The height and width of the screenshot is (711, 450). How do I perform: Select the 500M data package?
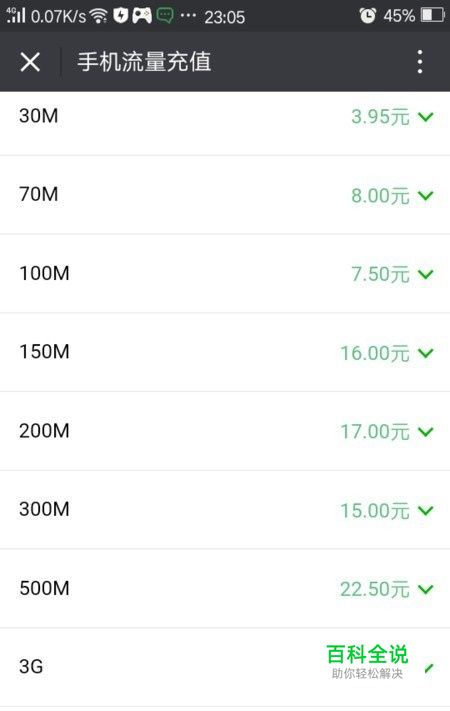tap(225, 589)
